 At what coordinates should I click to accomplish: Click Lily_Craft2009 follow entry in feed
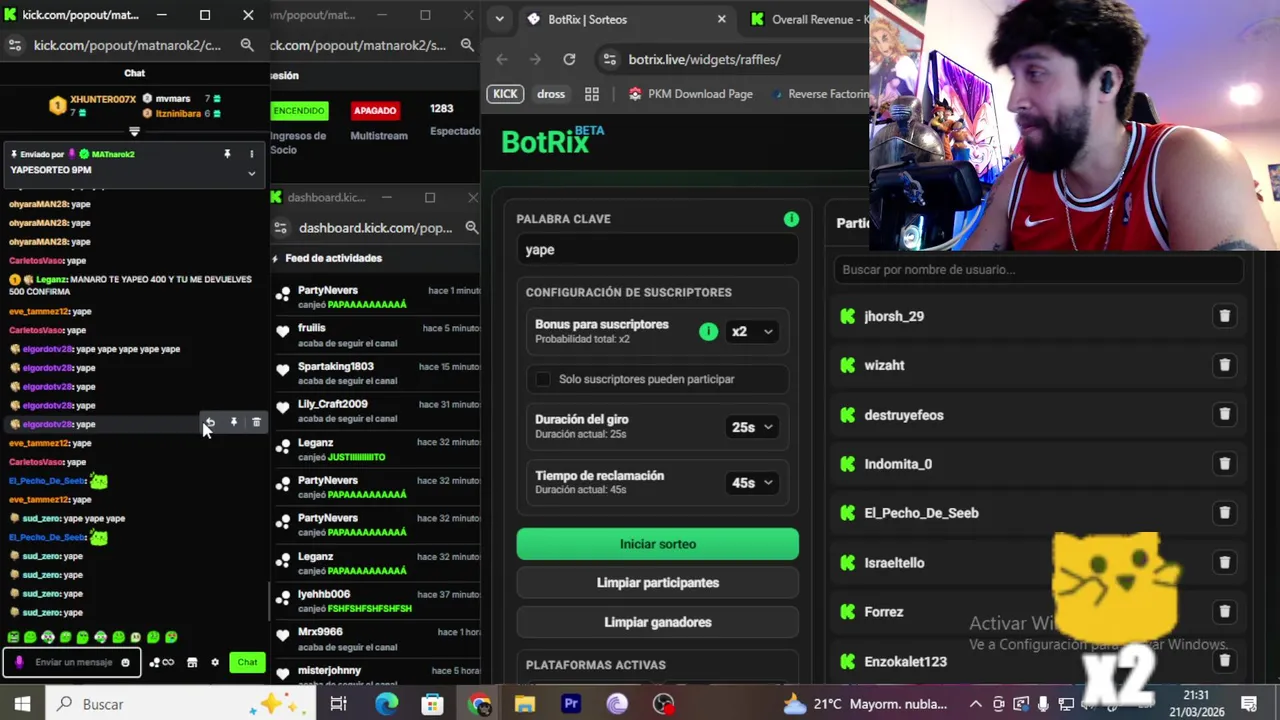click(x=378, y=411)
